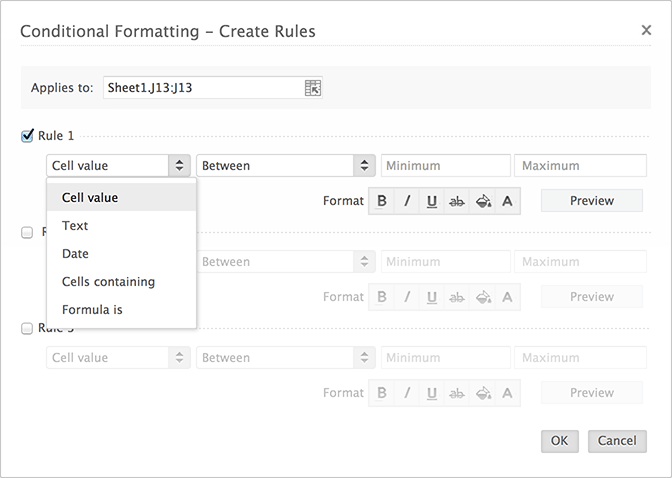
Task: Uncheck the Rule 1 checkbox
Action: [28, 136]
